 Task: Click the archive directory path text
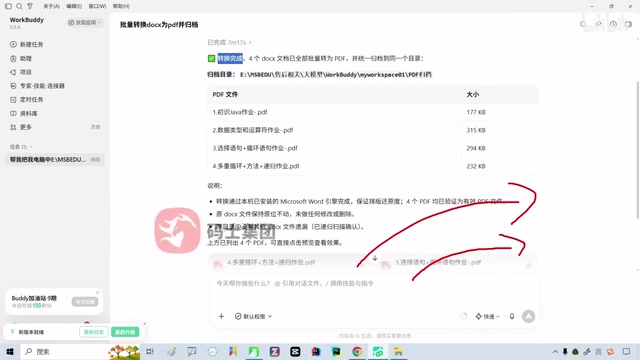click(336, 75)
